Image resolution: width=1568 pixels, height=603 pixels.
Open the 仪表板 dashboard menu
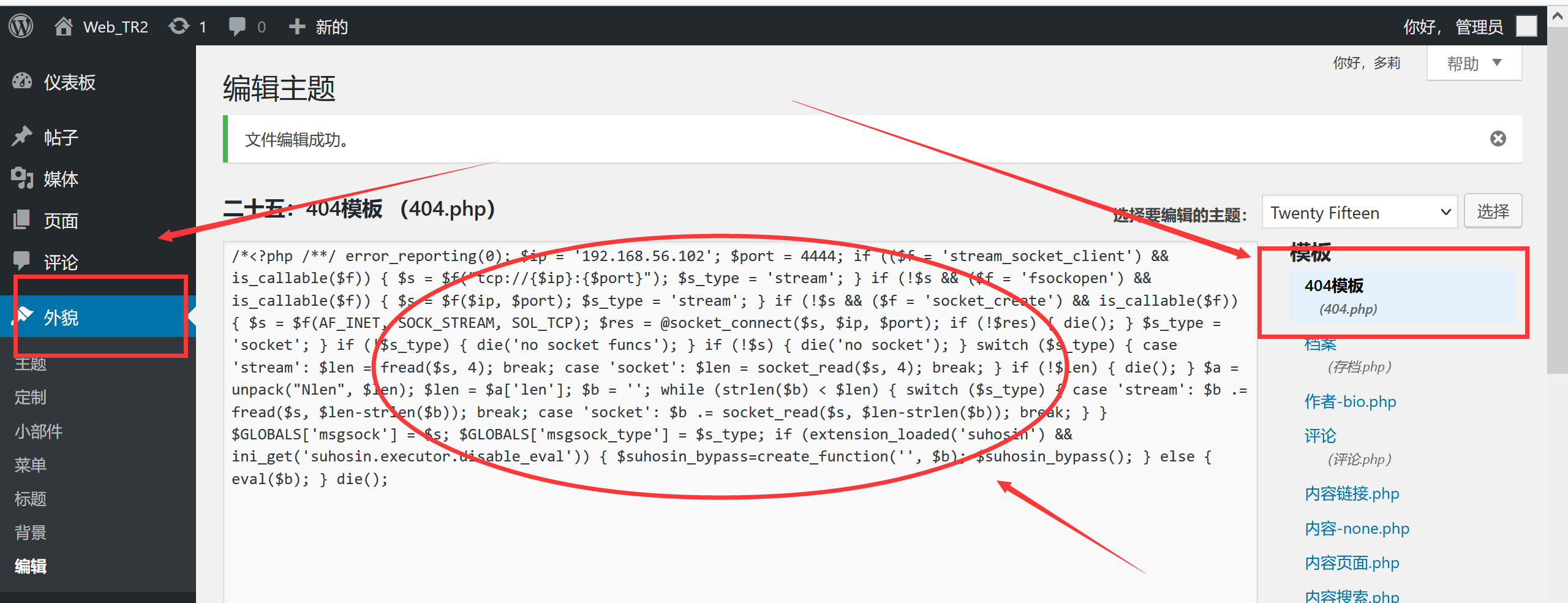[x=98, y=82]
